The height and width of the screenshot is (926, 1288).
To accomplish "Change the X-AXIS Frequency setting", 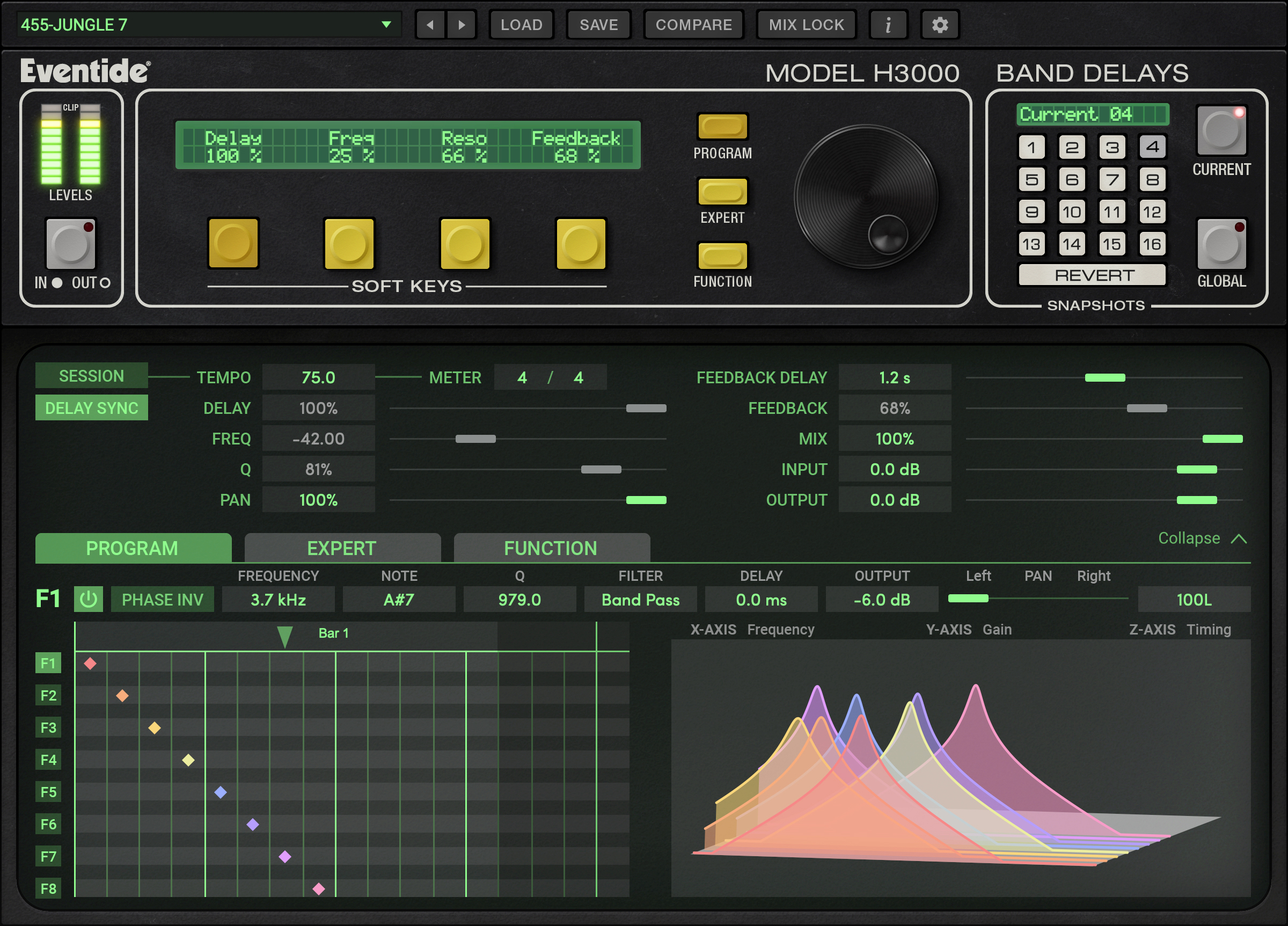I will pos(780,630).
